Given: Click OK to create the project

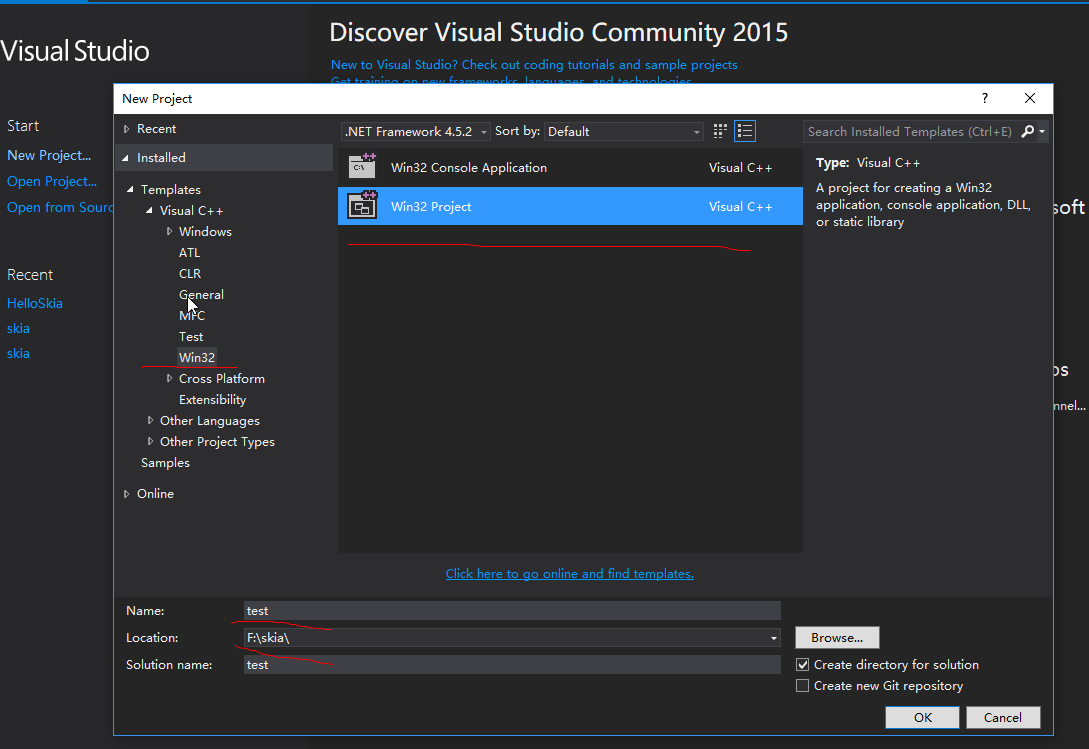Looking at the screenshot, I should pos(922,718).
